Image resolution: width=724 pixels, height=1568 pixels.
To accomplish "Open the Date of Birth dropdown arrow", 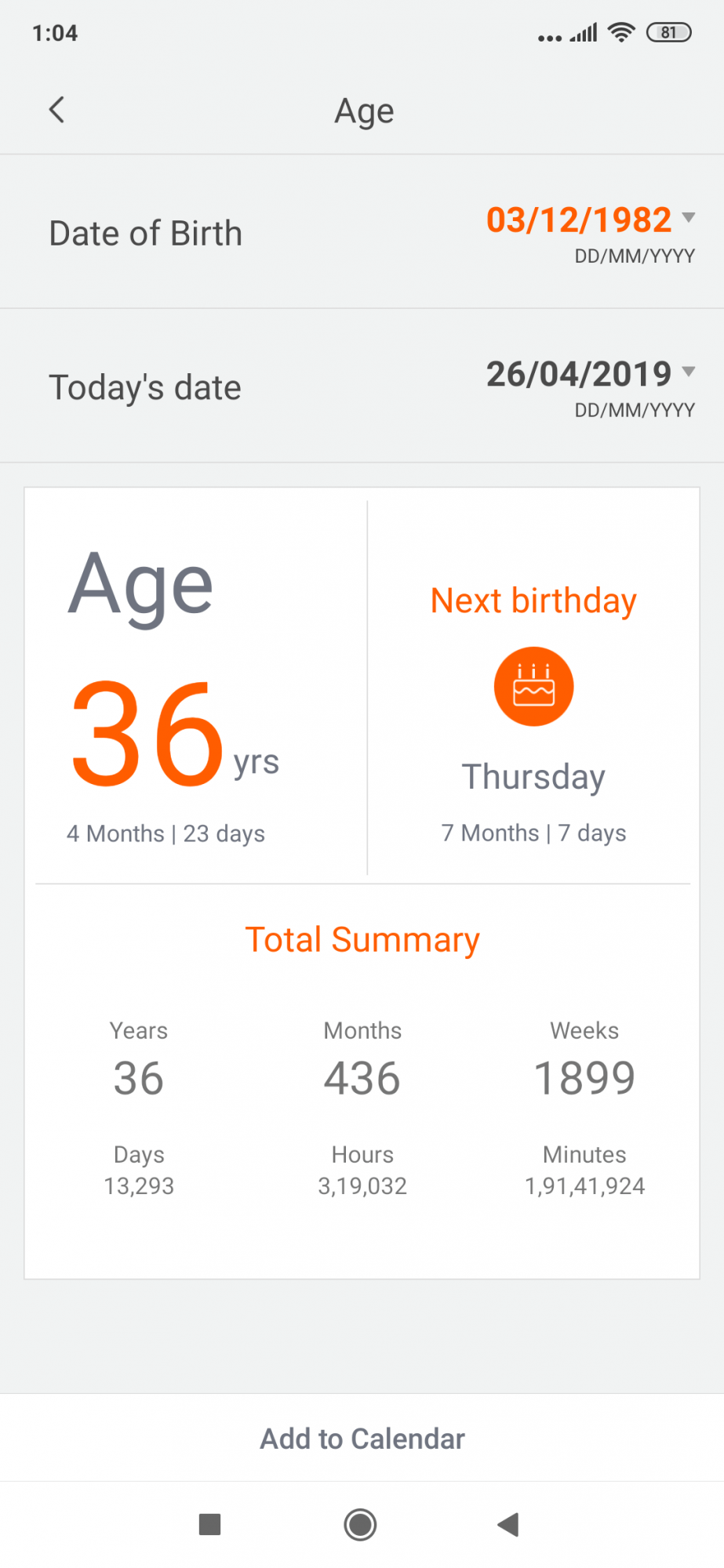I will tap(689, 217).
